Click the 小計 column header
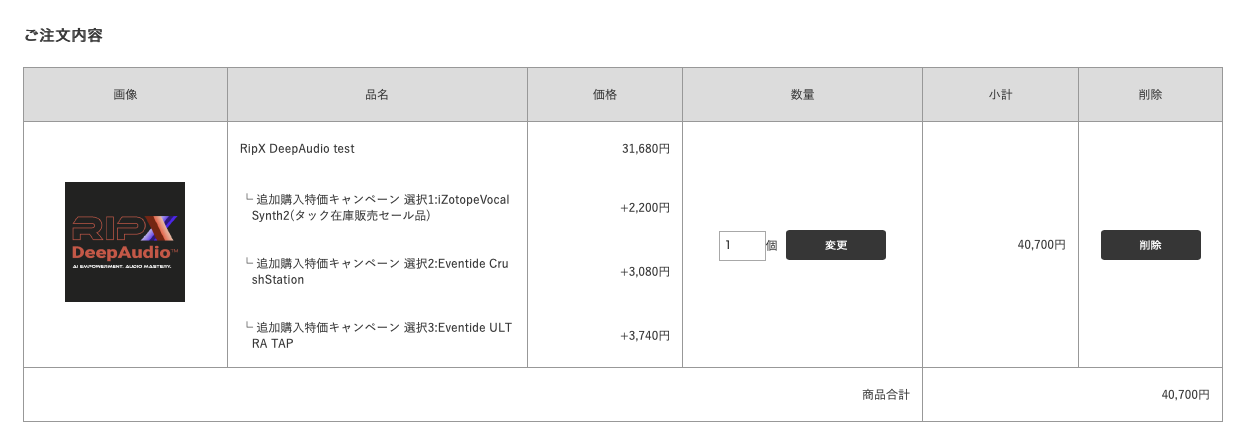Image resolution: width=1248 pixels, height=443 pixels. tap(1000, 95)
